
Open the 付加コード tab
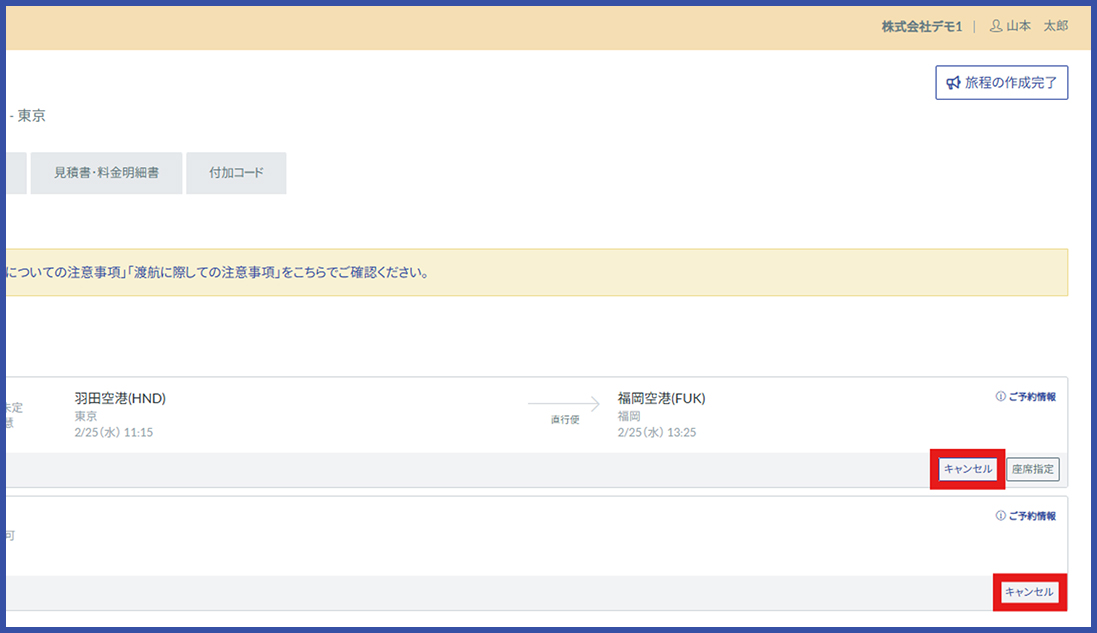coord(236,173)
